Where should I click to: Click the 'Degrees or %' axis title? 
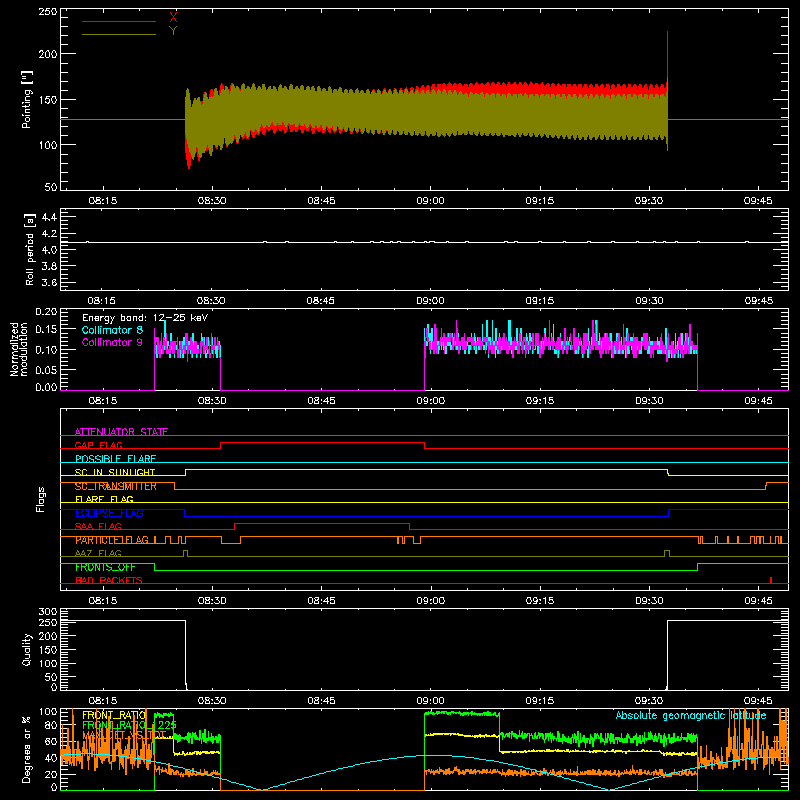point(27,749)
